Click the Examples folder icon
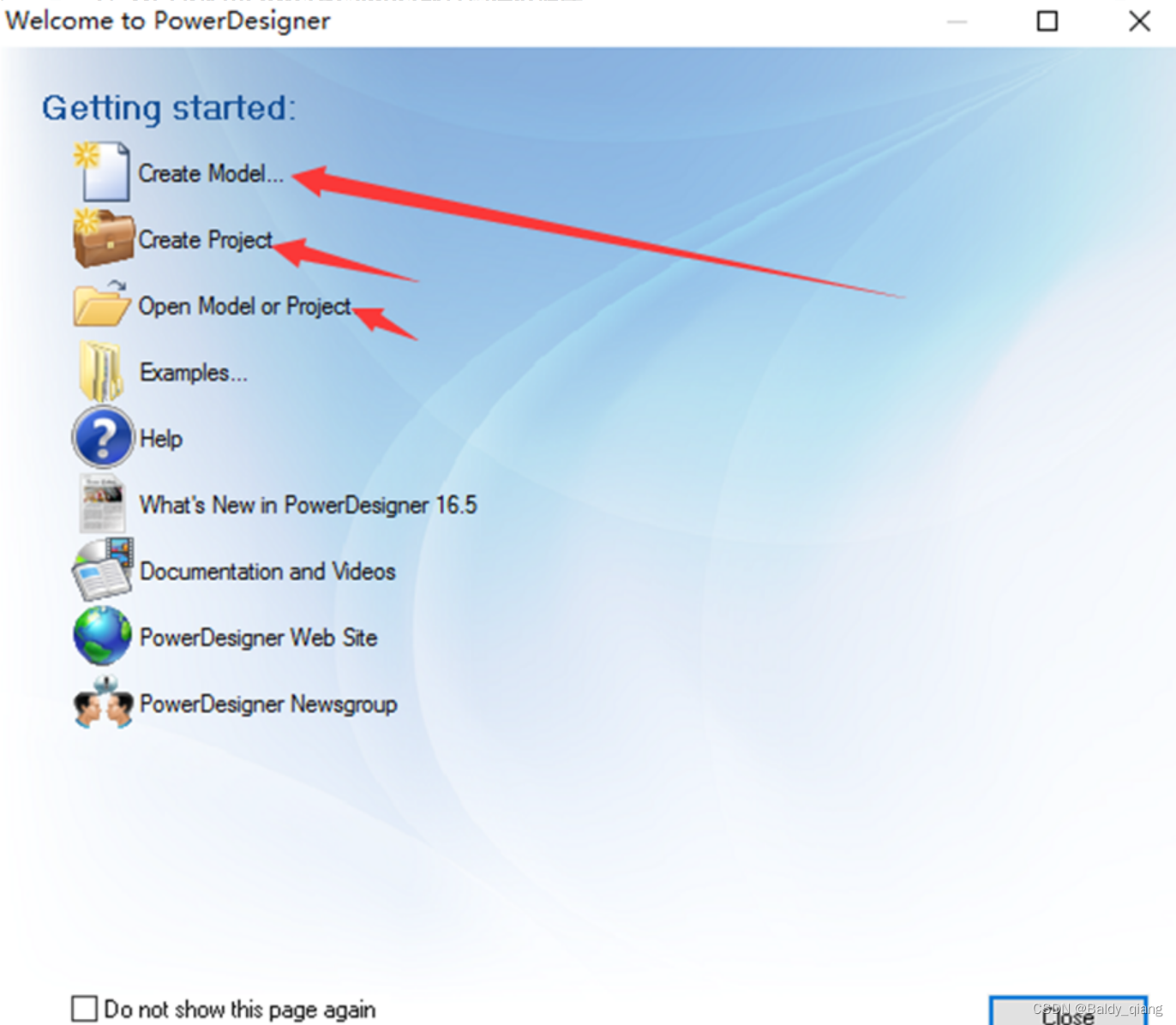 (x=101, y=372)
